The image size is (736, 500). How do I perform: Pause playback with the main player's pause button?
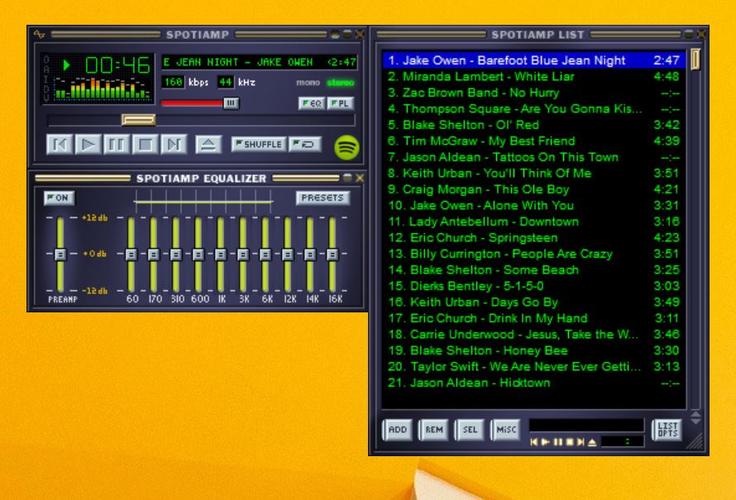coord(116,144)
